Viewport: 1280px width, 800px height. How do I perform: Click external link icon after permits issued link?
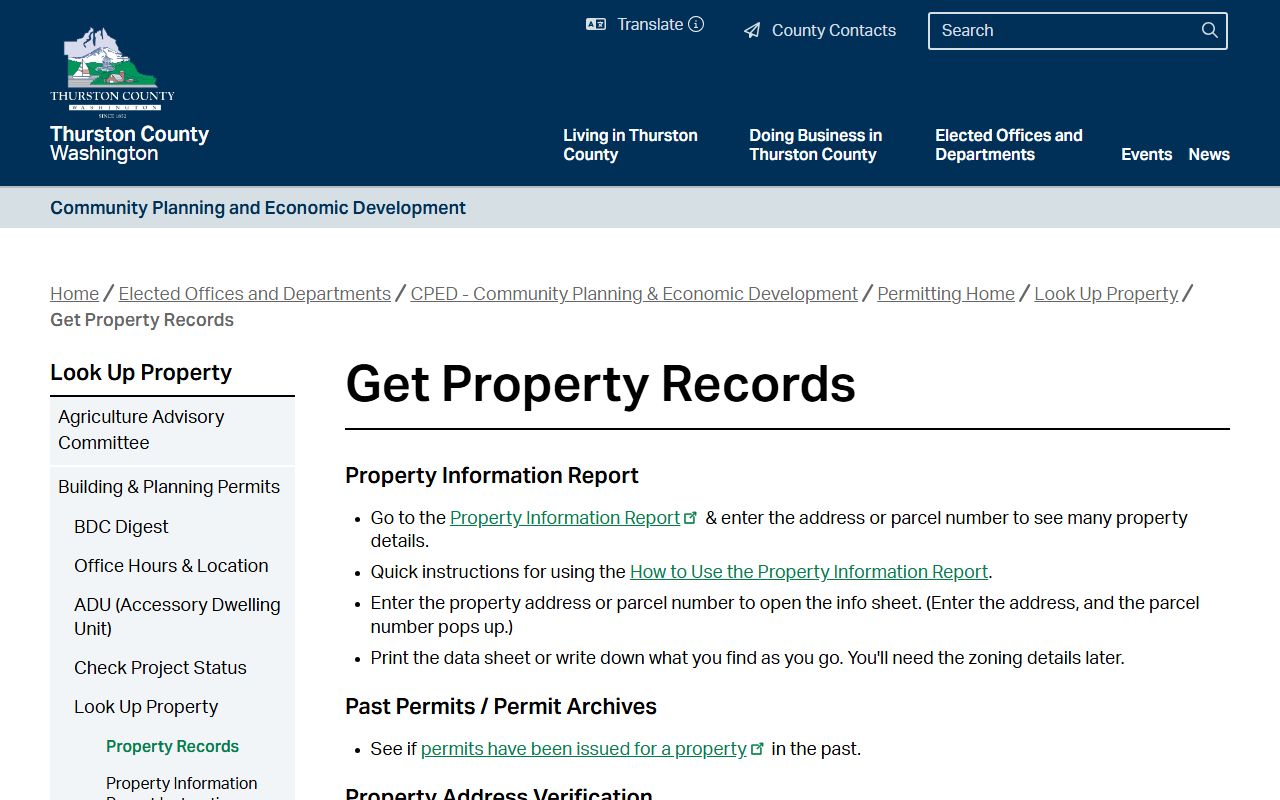[x=758, y=748]
